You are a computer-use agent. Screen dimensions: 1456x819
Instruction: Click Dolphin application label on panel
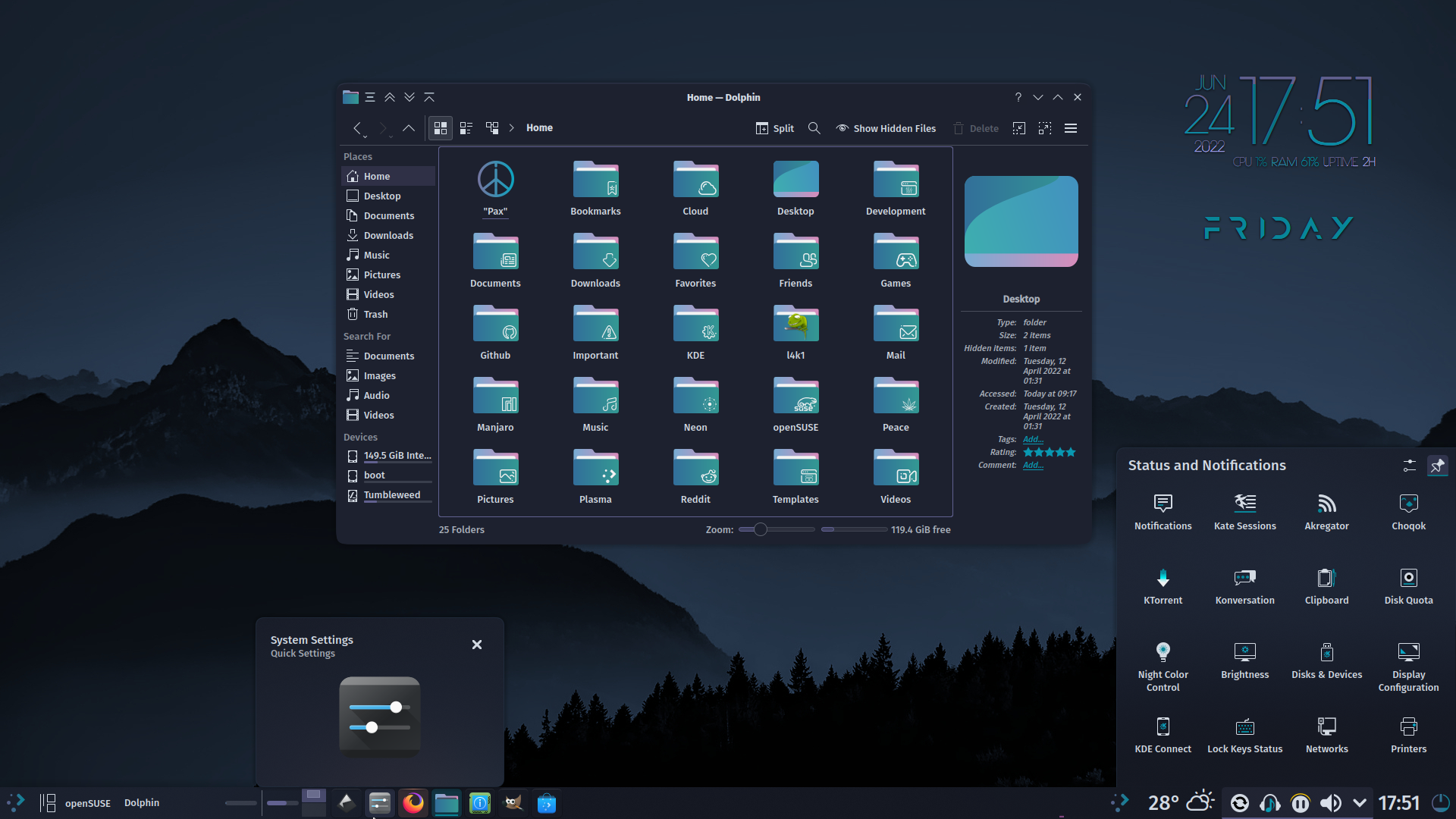[142, 802]
